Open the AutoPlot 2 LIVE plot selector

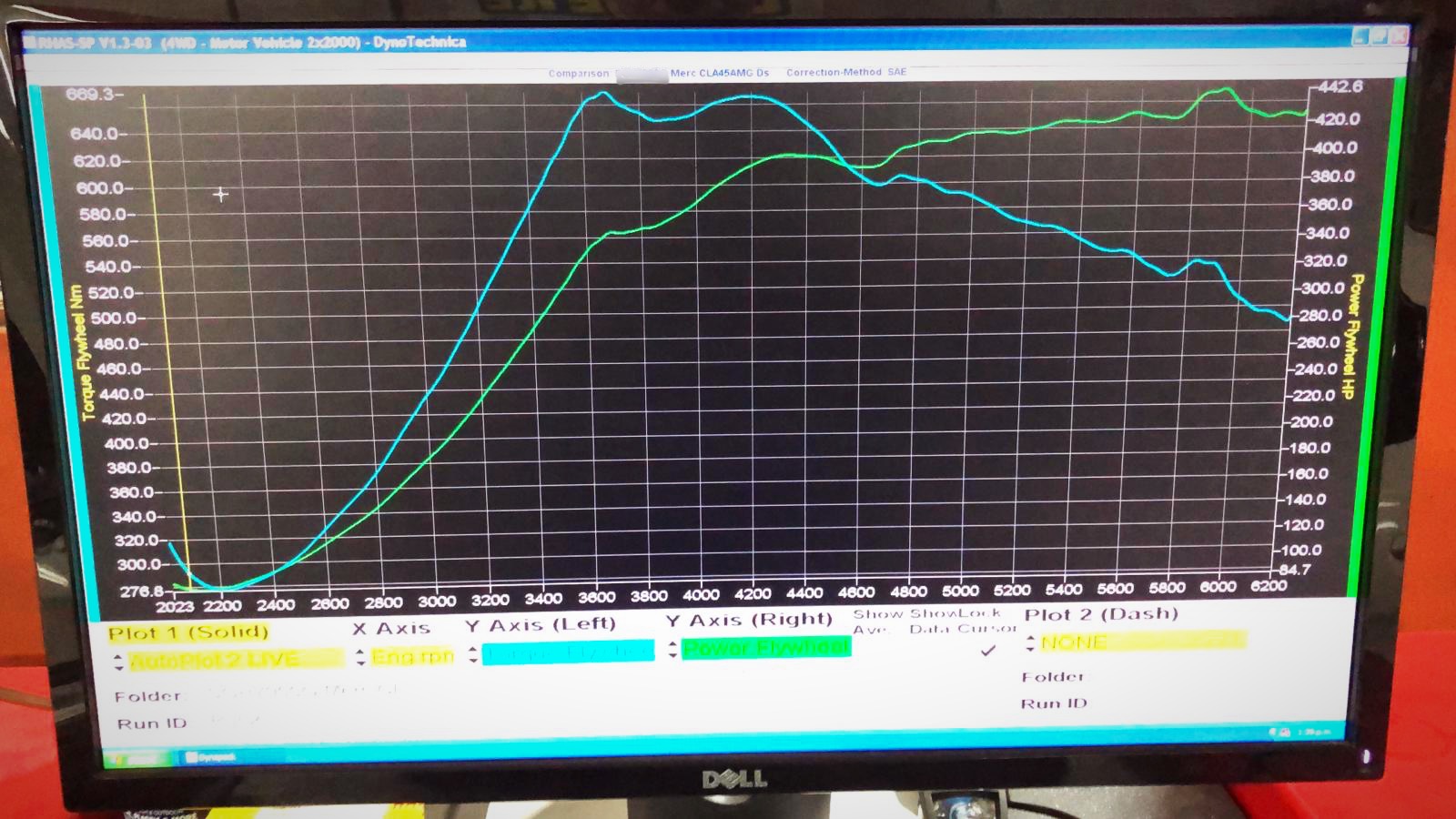click(235, 659)
